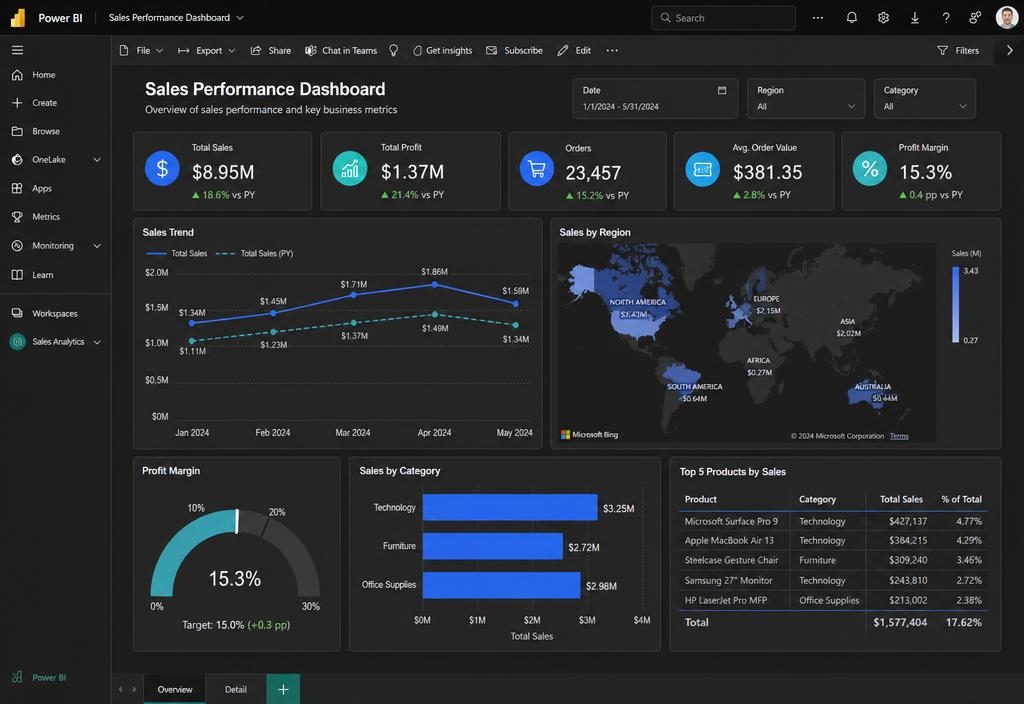
Task: Click the lightbulb icon in toolbar
Action: pyautogui.click(x=394, y=50)
